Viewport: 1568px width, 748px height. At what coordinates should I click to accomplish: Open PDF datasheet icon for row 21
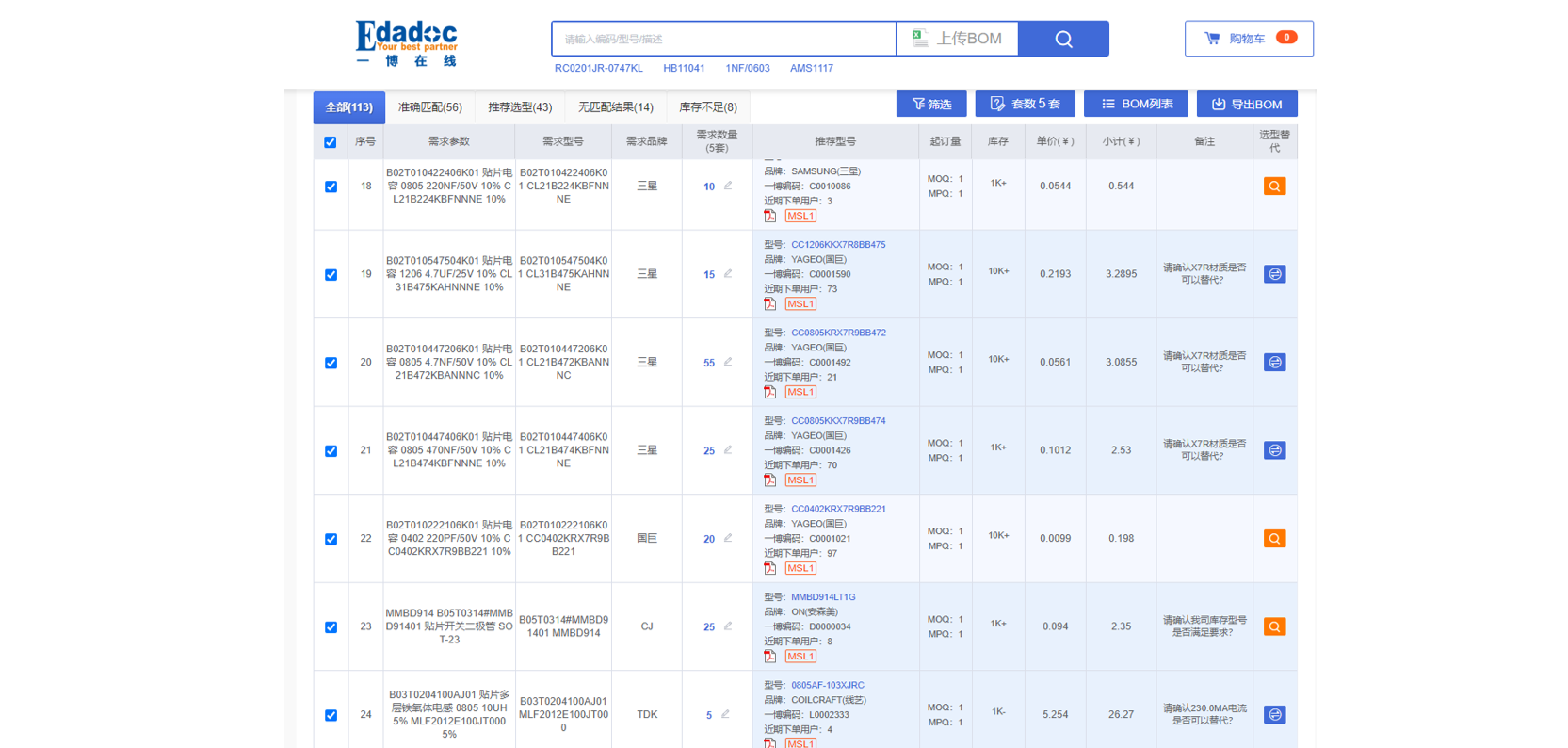[x=770, y=480]
